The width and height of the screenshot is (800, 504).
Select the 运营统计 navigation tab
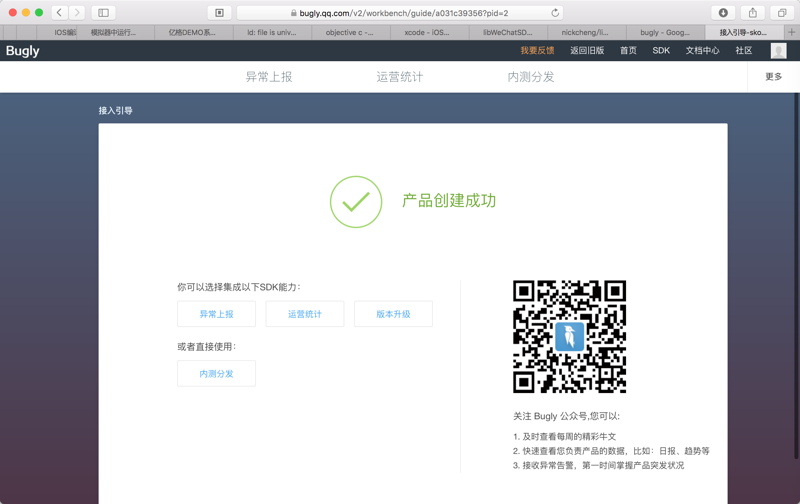click(x=399, y=77)
